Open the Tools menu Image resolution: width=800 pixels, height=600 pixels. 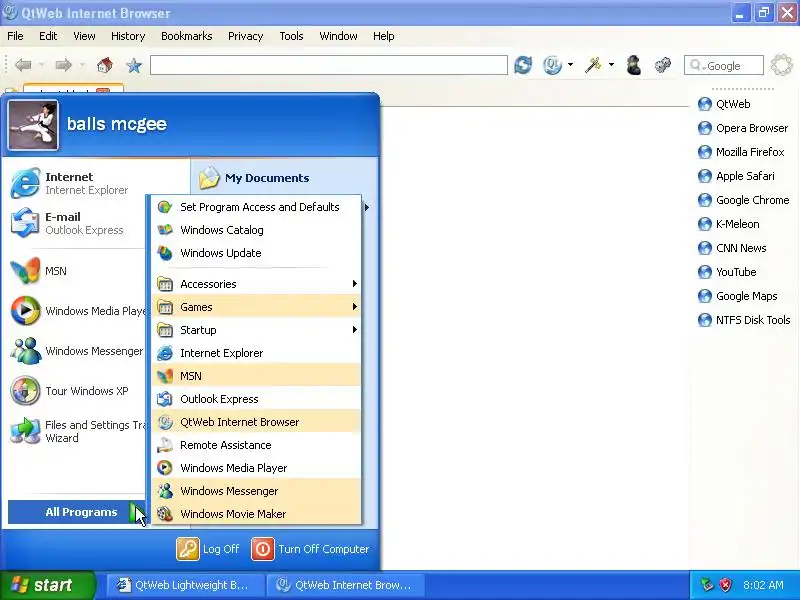click(291, 36)
